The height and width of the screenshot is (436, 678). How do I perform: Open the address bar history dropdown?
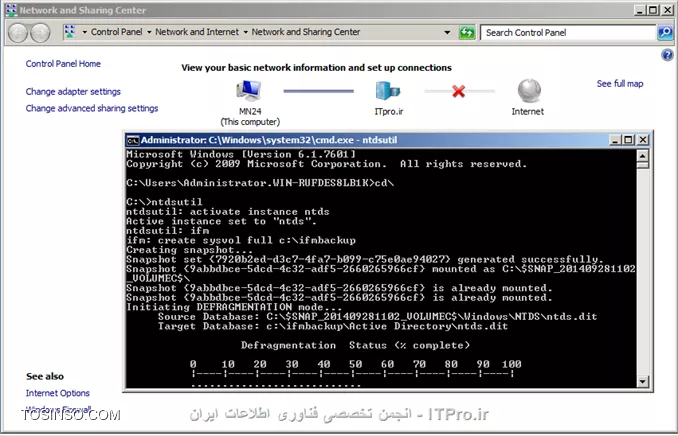[x=447, y=32]
